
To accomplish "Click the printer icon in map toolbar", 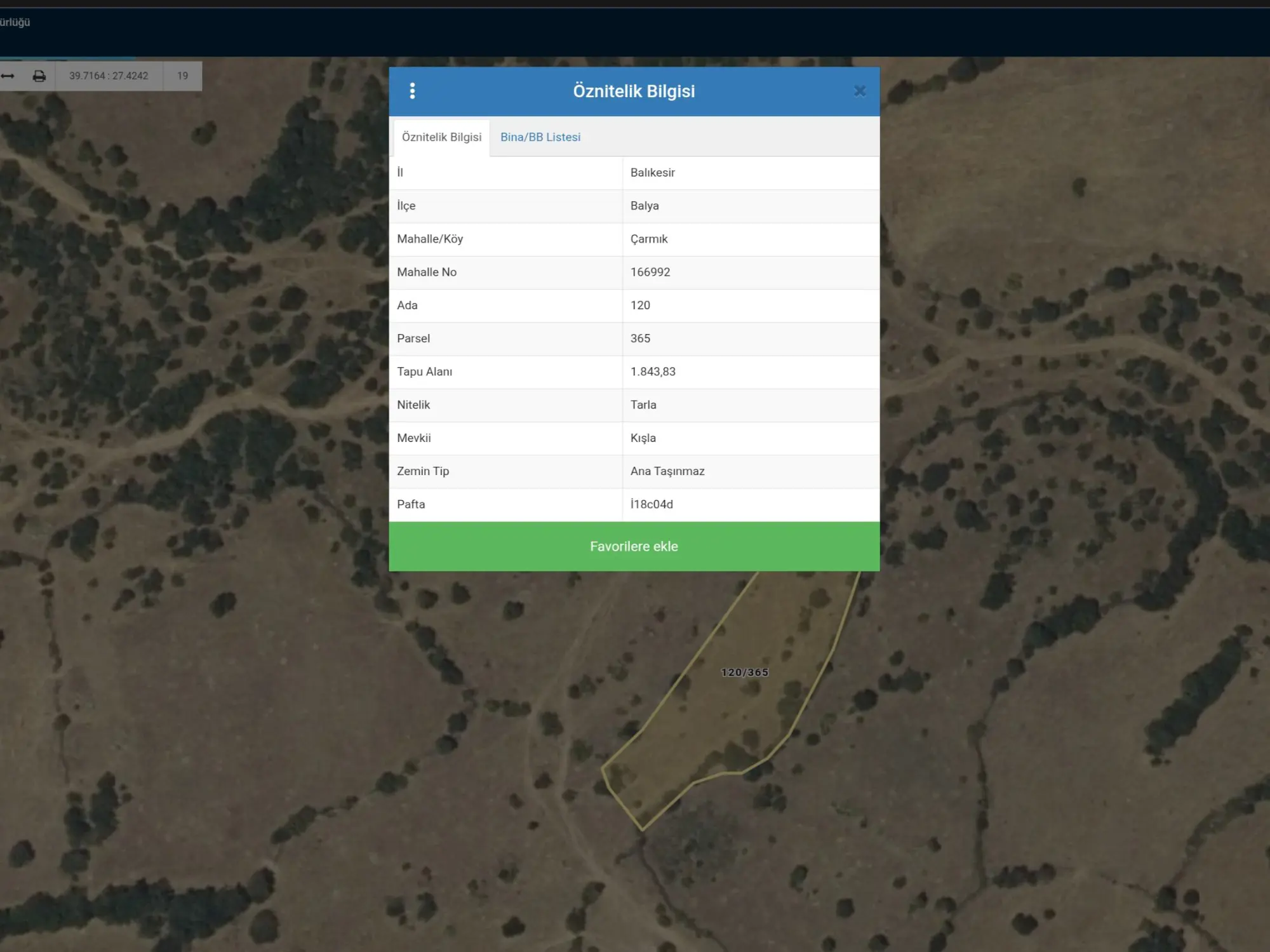I will [39, 76].
